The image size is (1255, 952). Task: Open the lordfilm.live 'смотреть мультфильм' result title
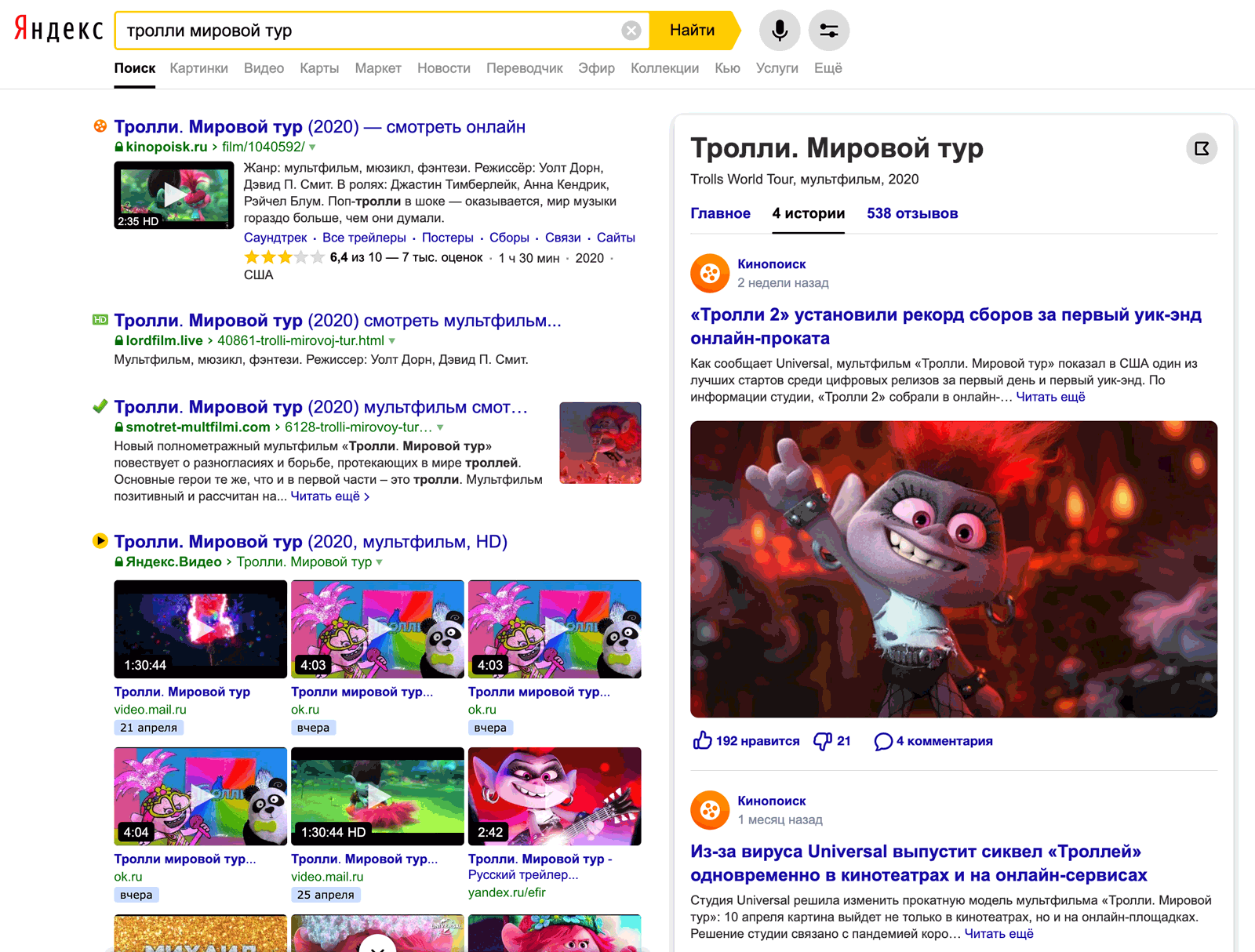coord(338,321)
